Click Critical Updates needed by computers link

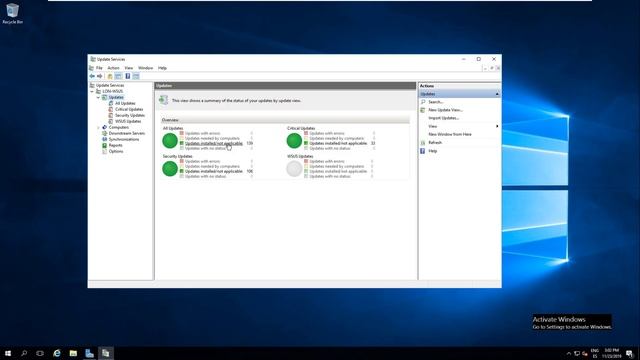[x=337, y=139]
